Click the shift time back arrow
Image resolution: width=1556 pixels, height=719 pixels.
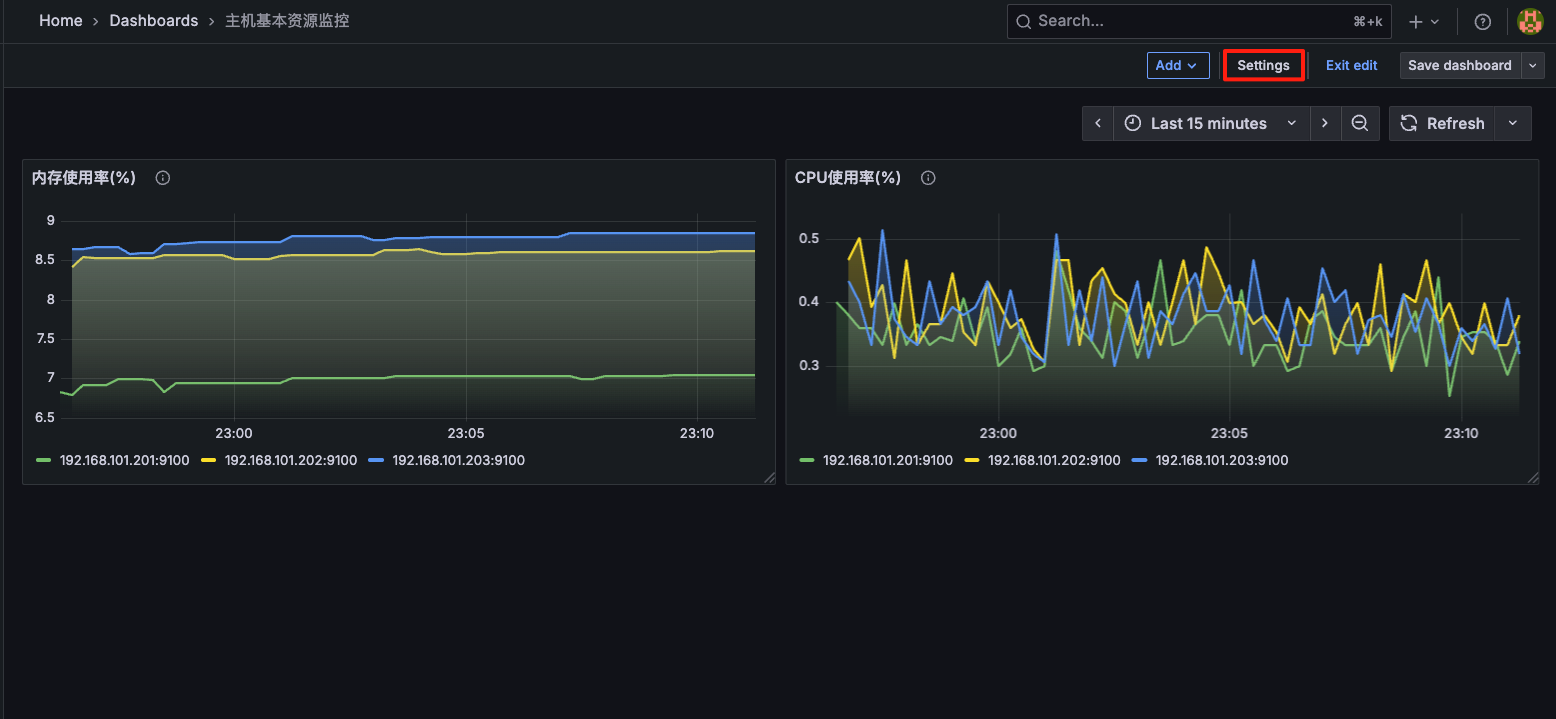click(x=1097, y=123)
